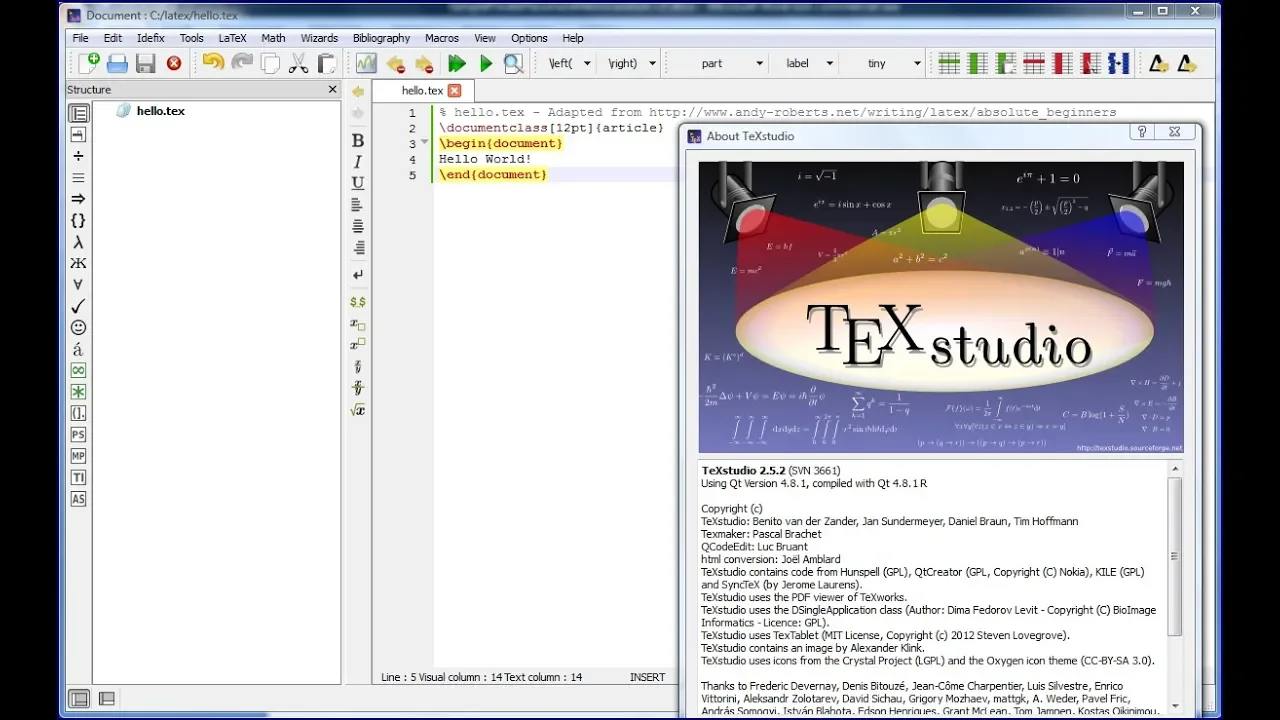Open the arrows symbols side panel
Image resolution: width=1280 pixels, height=720 pixels.
[x=78, y=199]
